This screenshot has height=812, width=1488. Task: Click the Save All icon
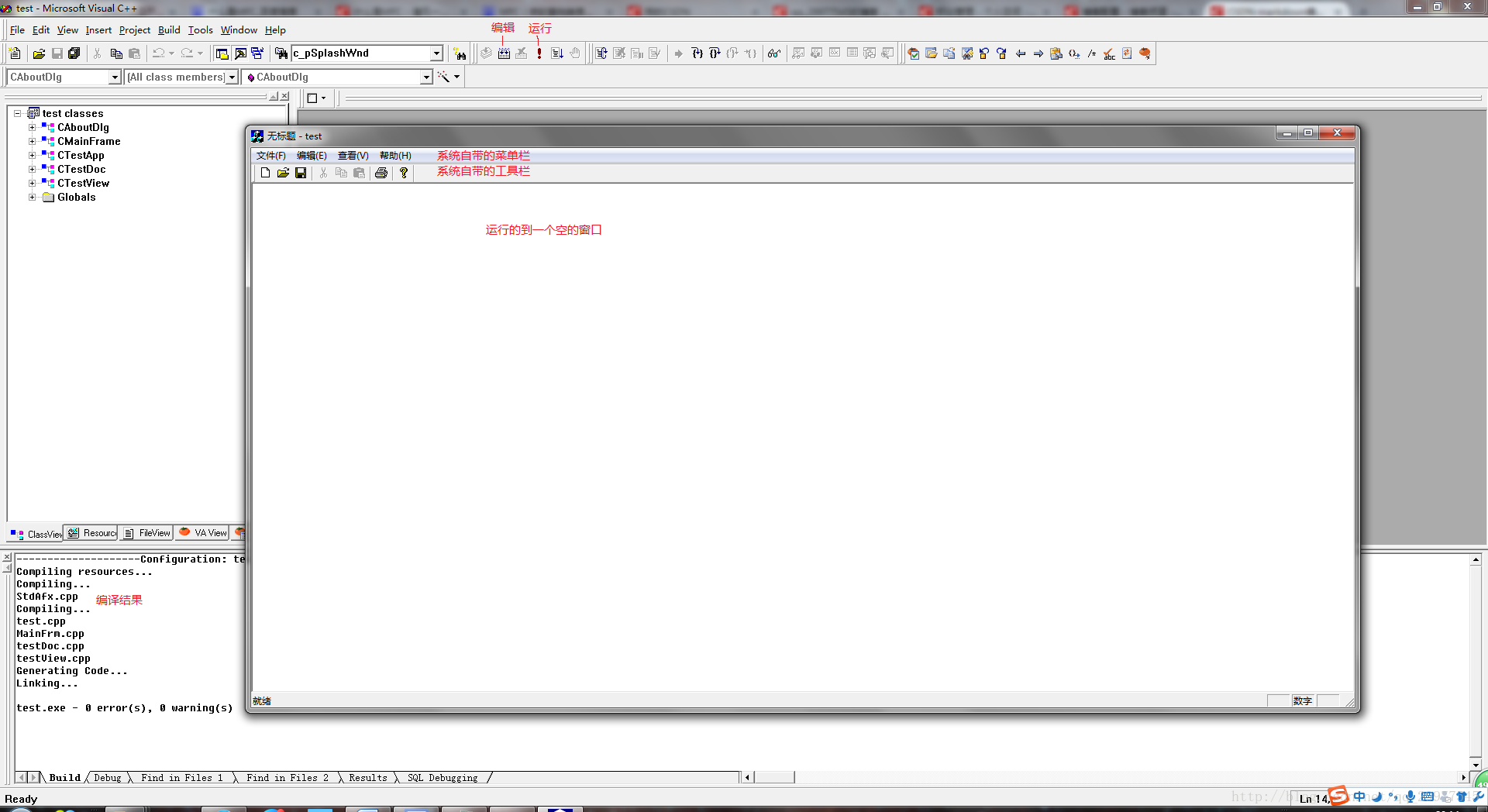click(x=74, y=53)
